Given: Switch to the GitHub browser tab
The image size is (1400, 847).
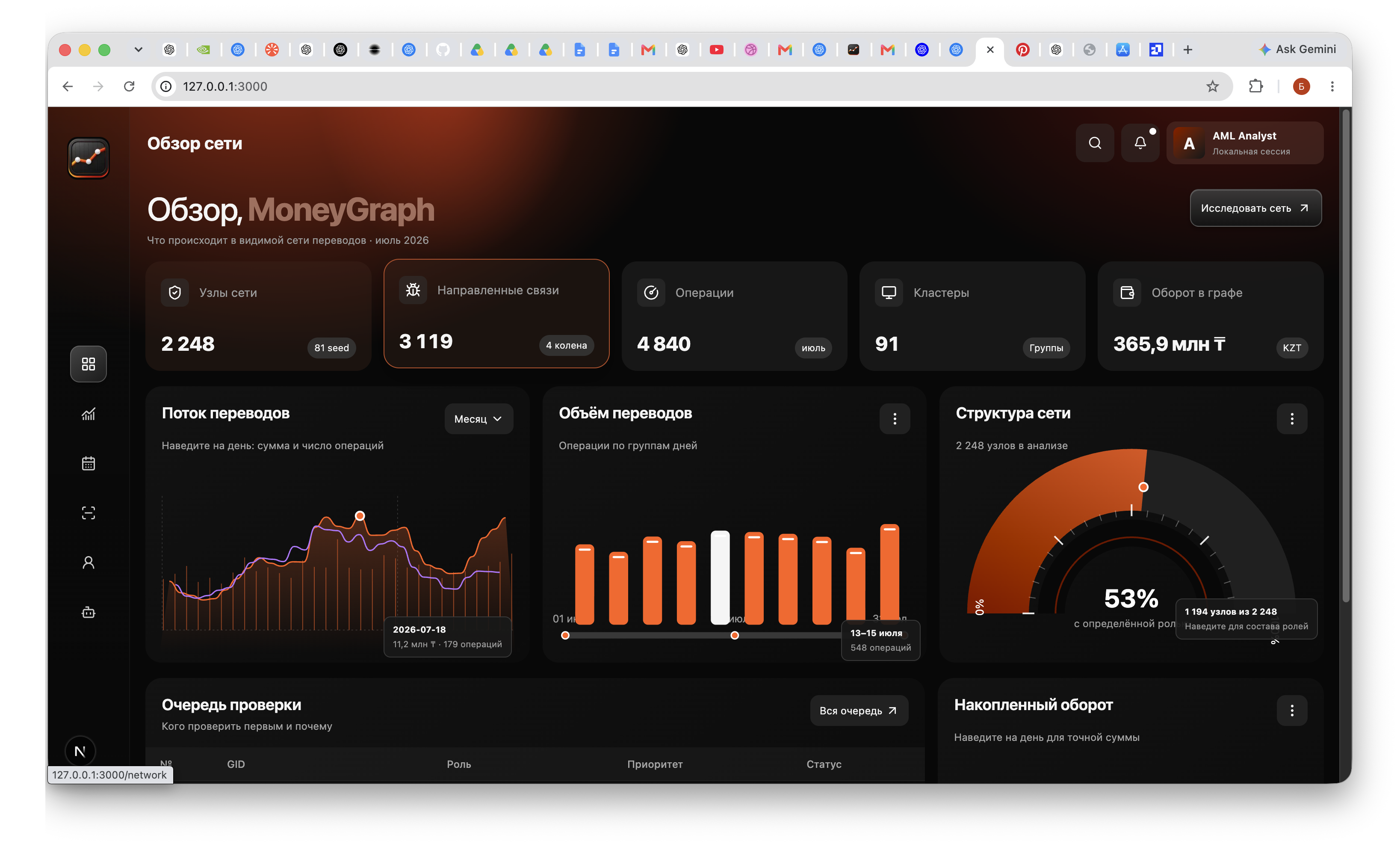Looking at the screenshot, I should pyautogui.click(x=443, y=50).
